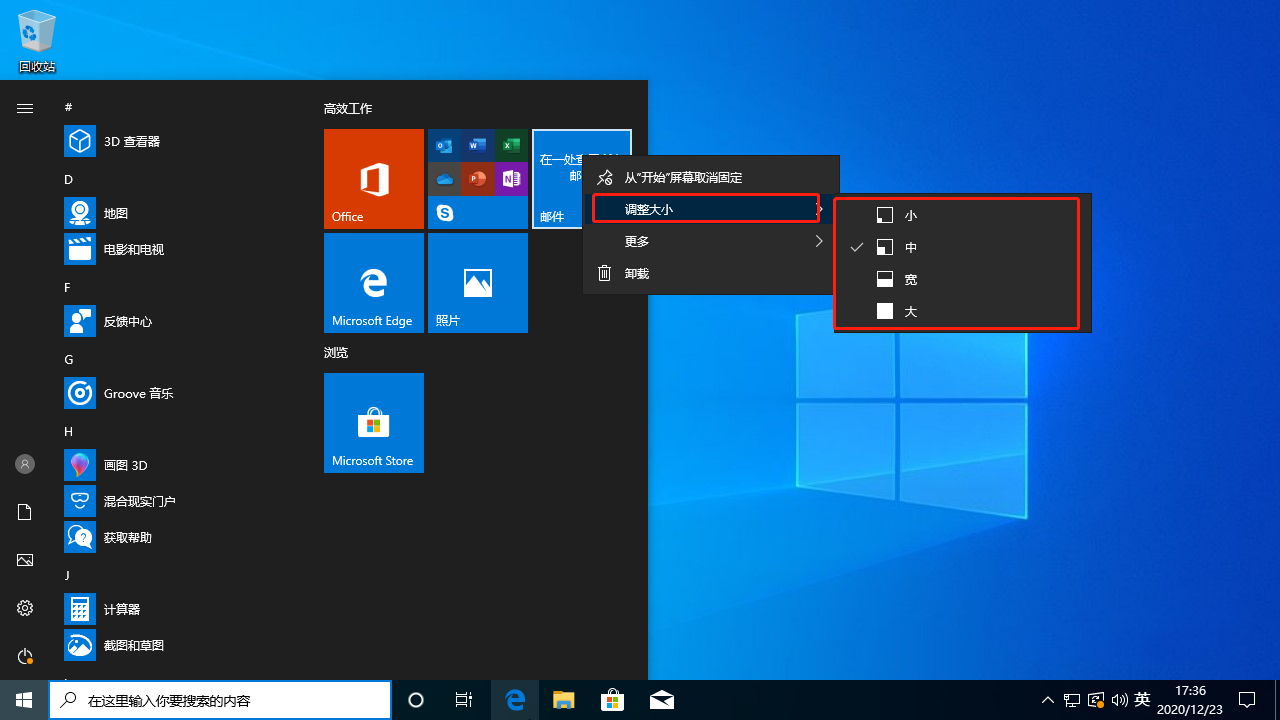Click the Office tile
This screenshot has width=1280, height=720.
373,179
